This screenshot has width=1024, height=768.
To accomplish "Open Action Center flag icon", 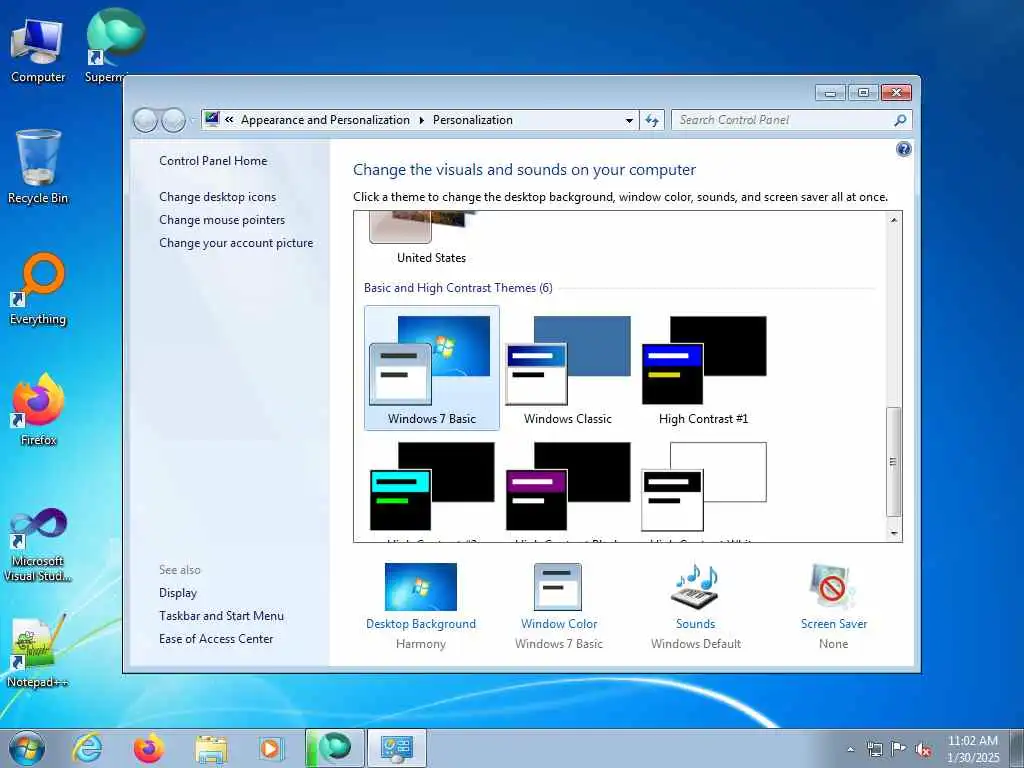I will click(x=899, y=749).
